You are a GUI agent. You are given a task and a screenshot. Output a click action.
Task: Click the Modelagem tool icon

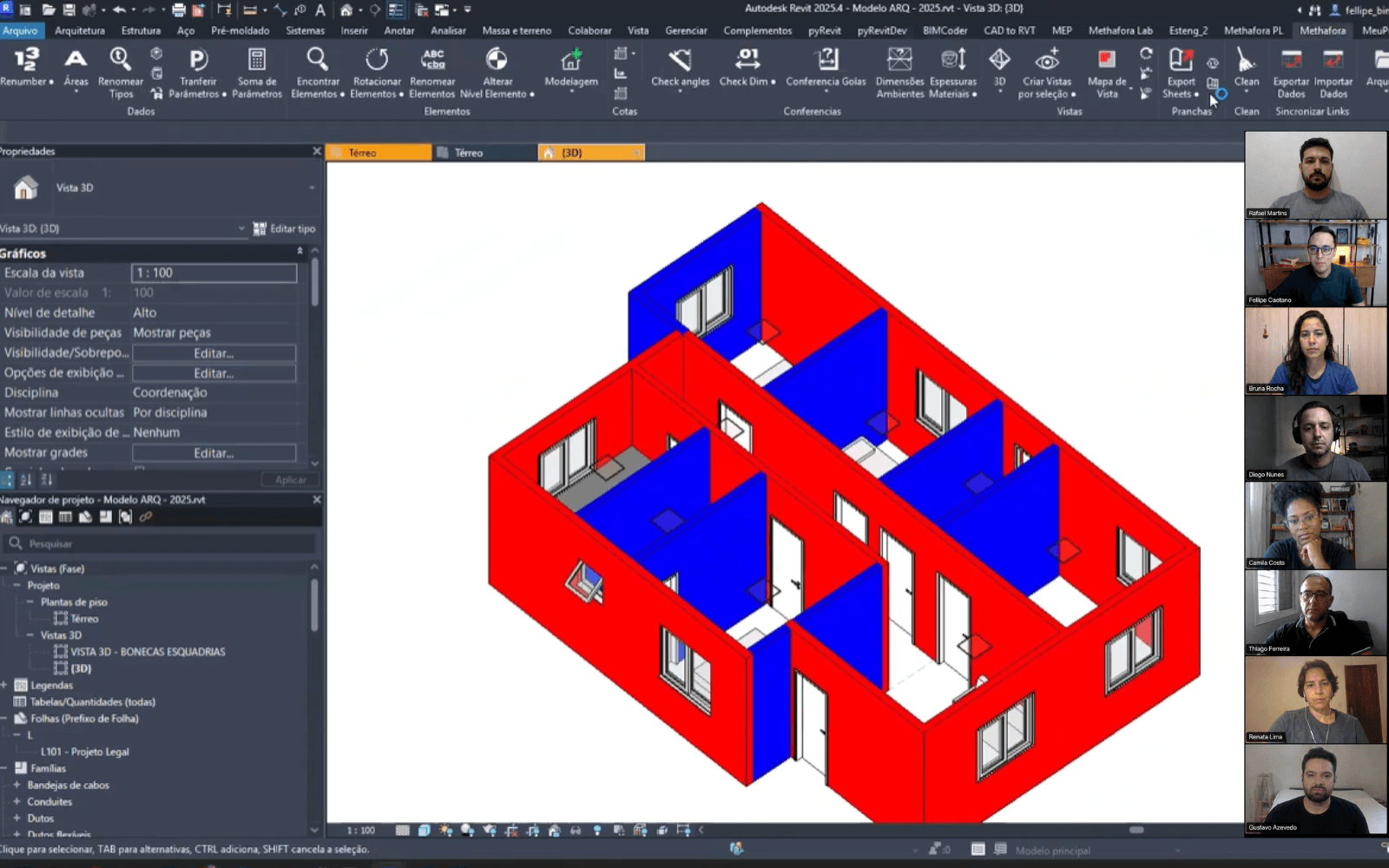tap(571, 59)
